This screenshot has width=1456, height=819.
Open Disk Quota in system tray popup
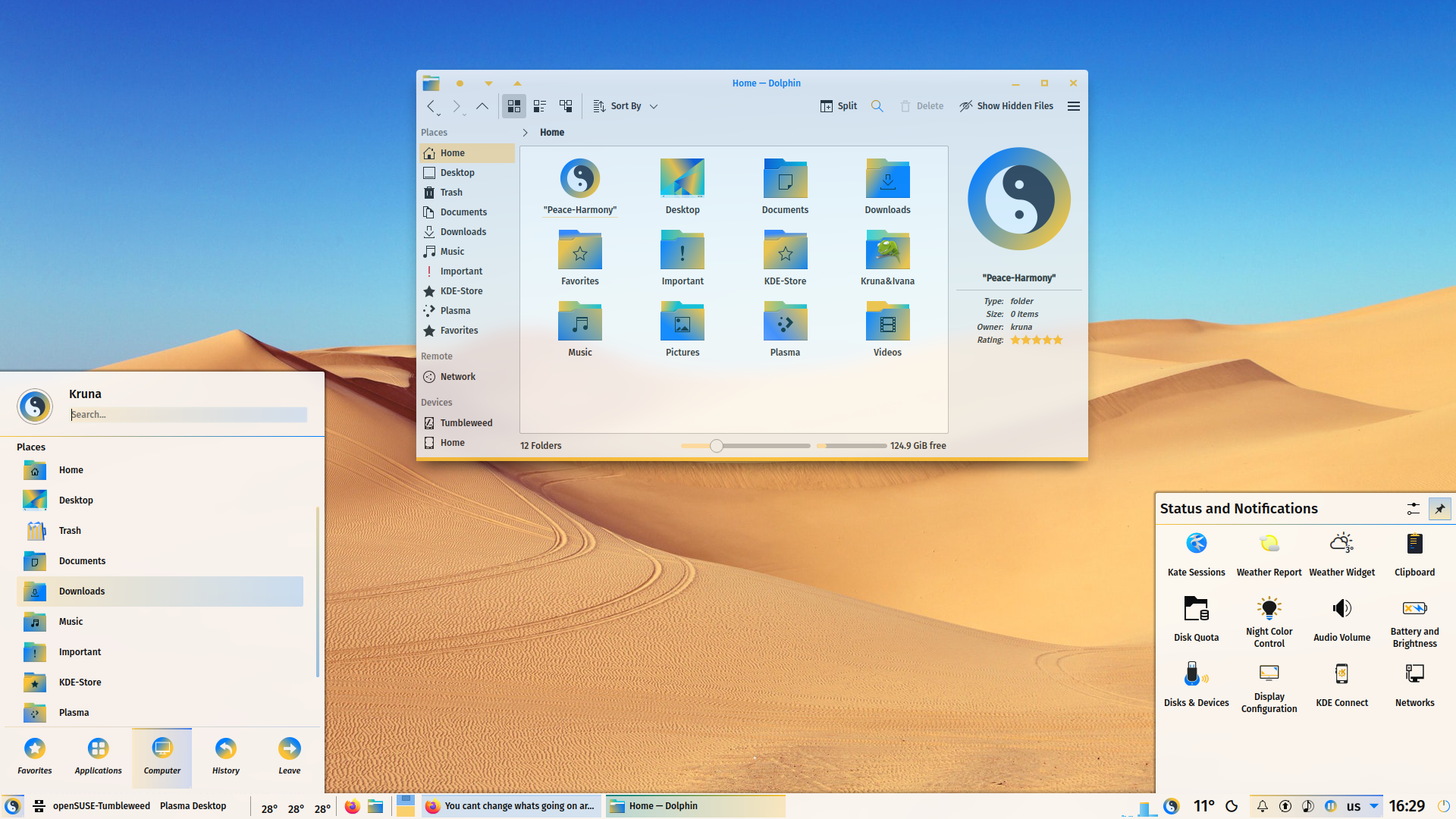[x=1197, y=620]
